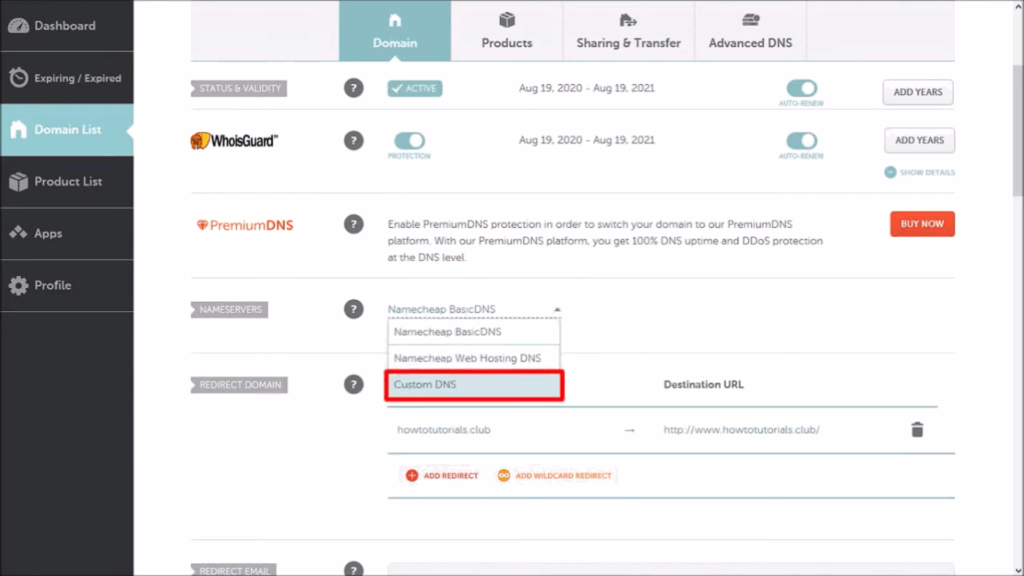Click the page vertical scrollbar
The width and height of the screenshot is (1024, 576).
[x=1017, y=131]
